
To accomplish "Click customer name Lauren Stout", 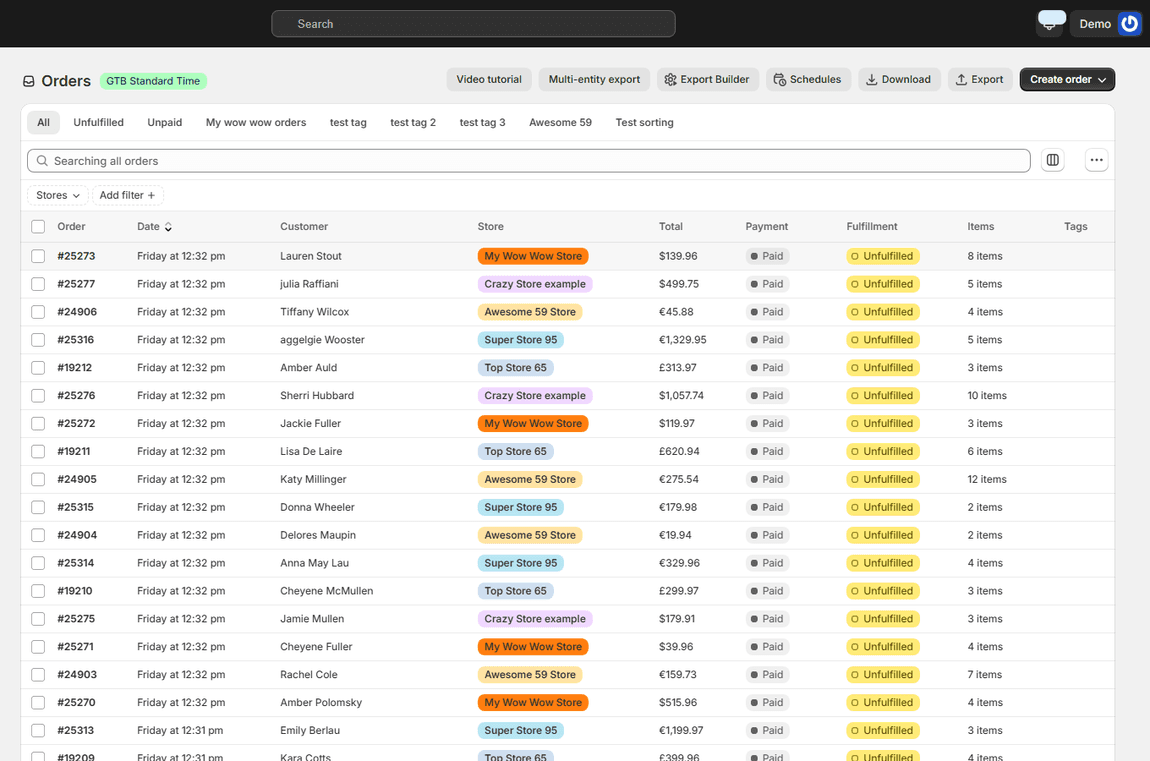I will coord(311,256).
